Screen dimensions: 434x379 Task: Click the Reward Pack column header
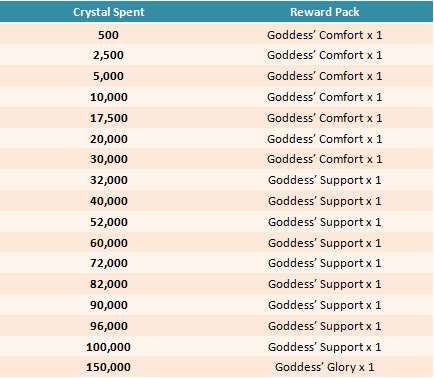click(325, 12)
